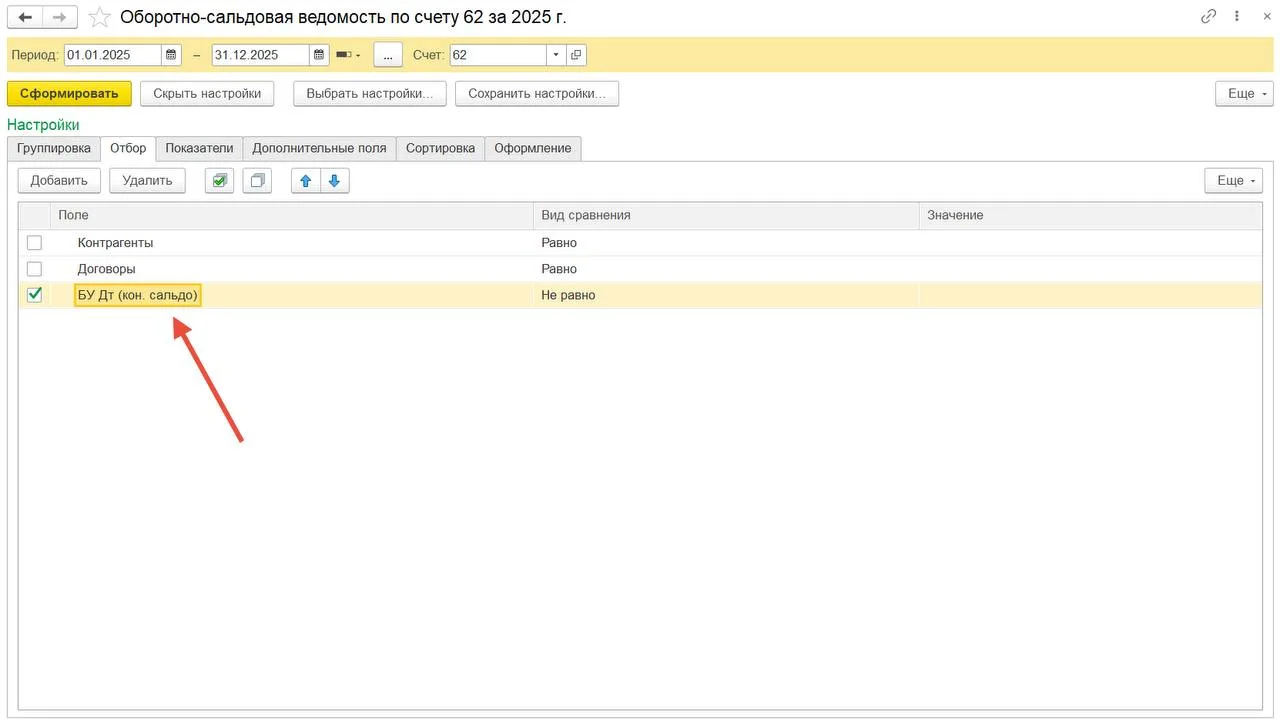1280x725 pixels.
Task: Click the Поле column header
Action: [292, 215]
